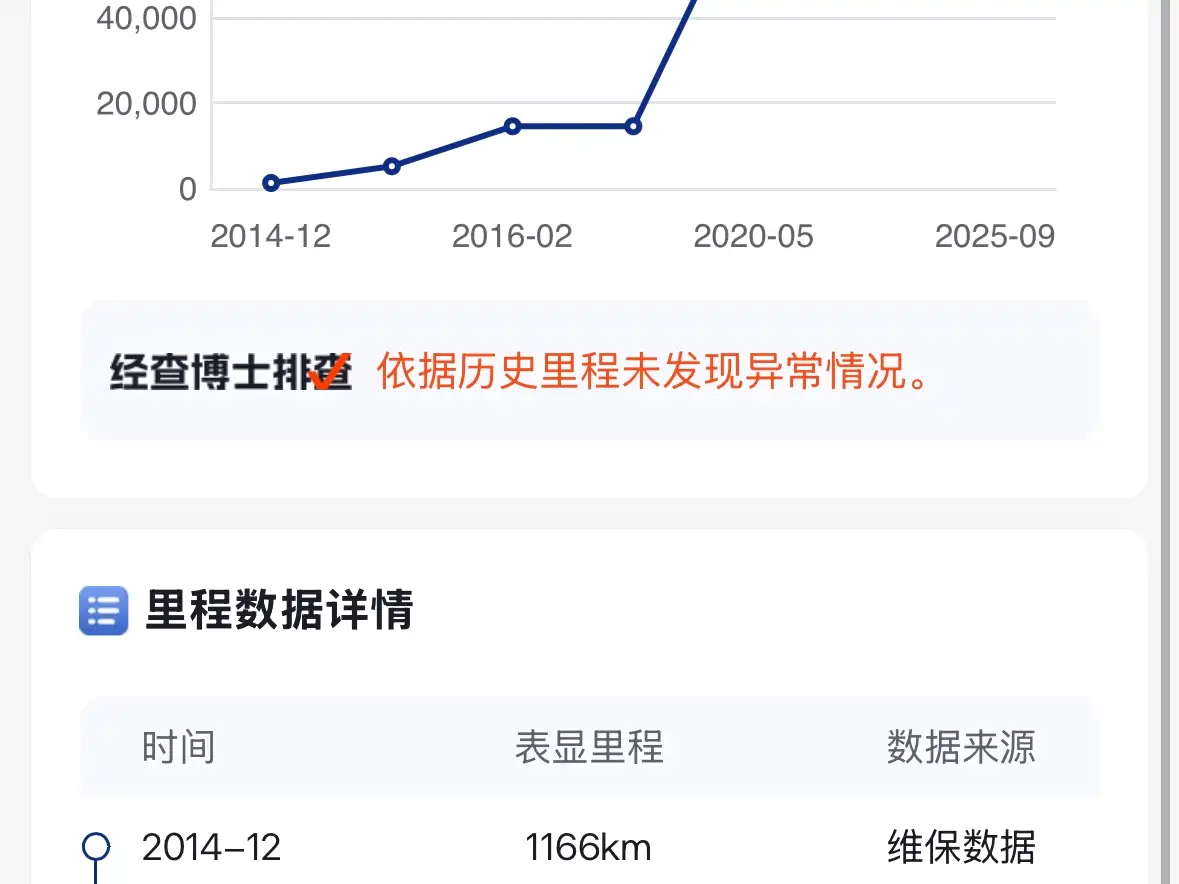Click the 维保数据 source cell
Image resolution: width=1179 pixels, height=884 pixels.
(961, 848)
